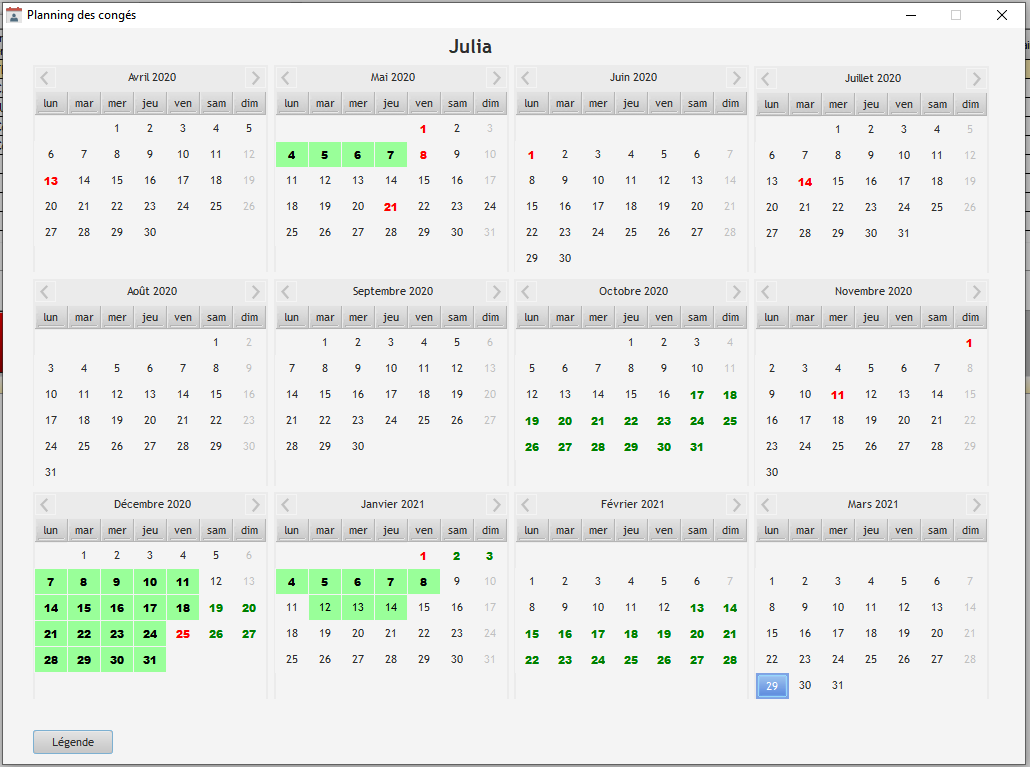Click previous arrow on Février 2021 calendar
The image size is (1030, 767).
click(x=526, y=505)
